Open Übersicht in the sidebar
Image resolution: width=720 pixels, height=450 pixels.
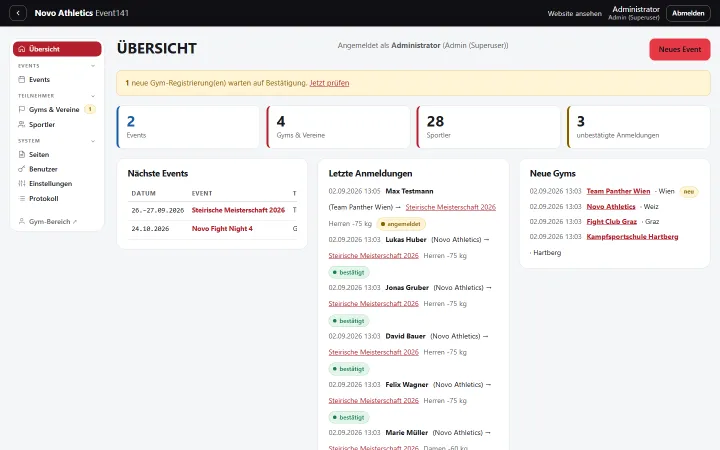pos(57,49)
